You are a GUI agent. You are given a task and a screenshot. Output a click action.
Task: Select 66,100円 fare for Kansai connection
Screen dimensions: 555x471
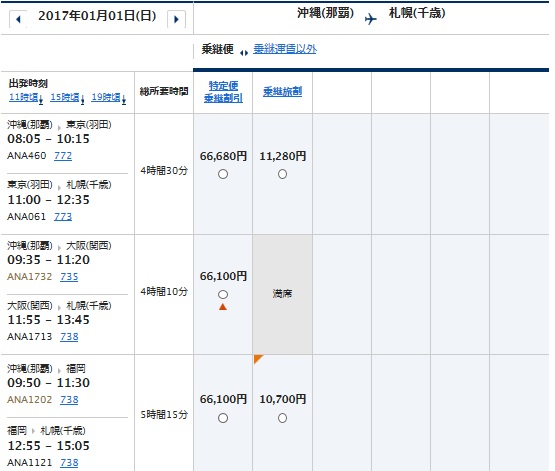223,294
